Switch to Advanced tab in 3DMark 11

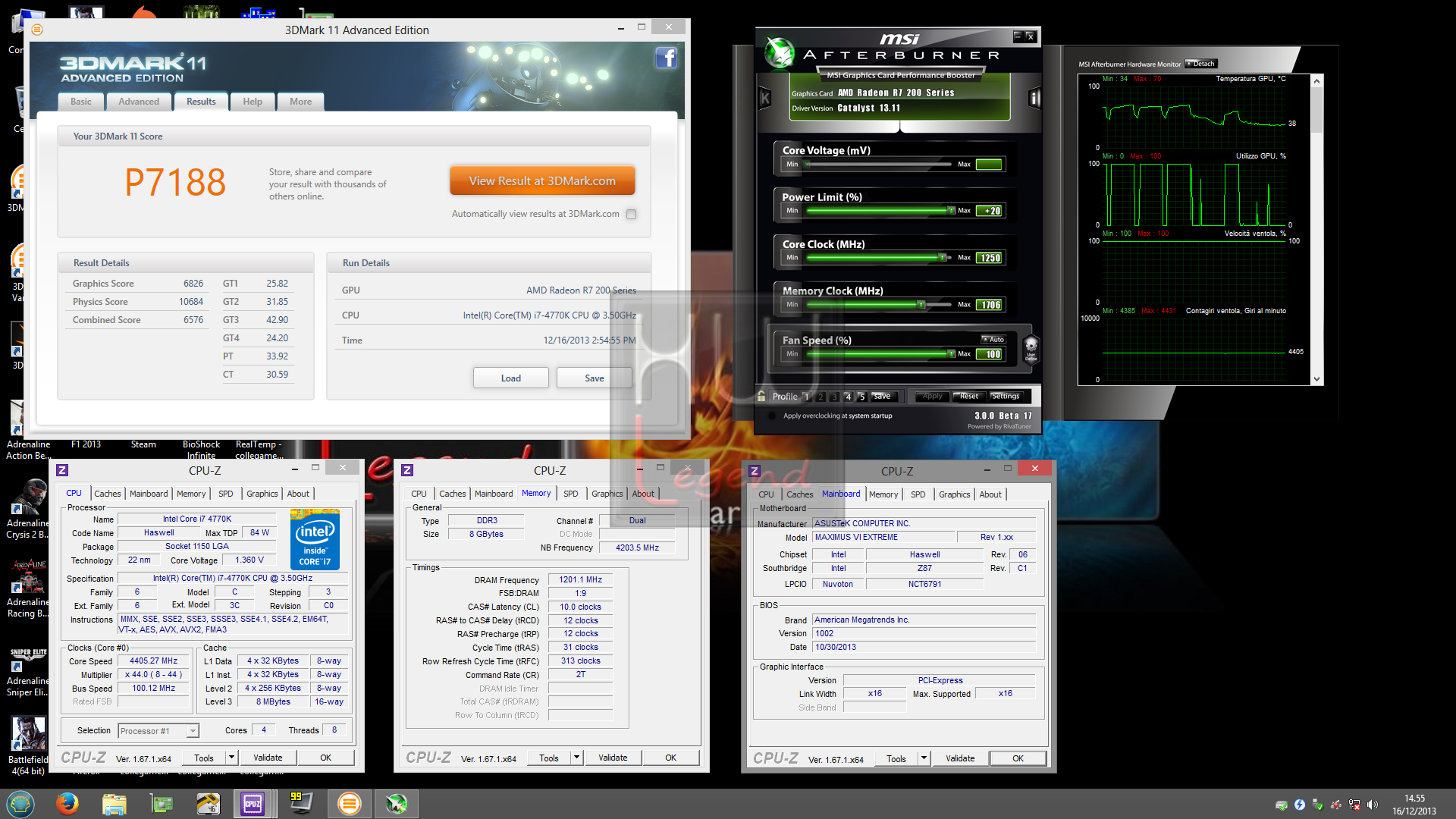(x=139, y=101)
